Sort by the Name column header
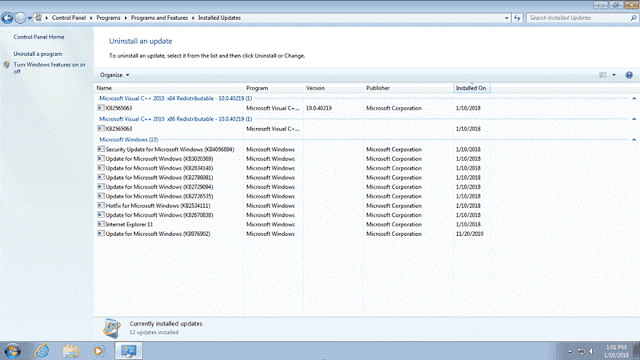 click(169, 88)
